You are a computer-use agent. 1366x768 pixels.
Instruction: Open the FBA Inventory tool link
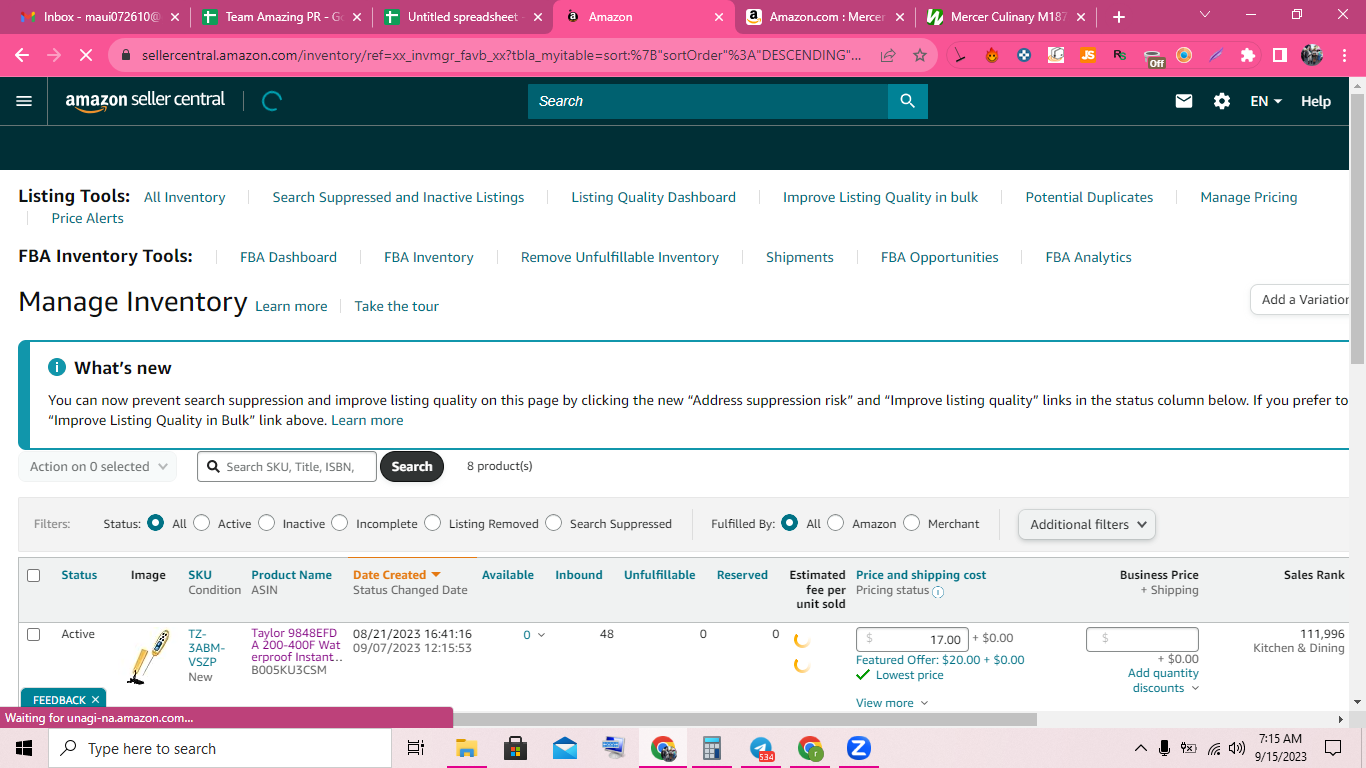[x=429, y=257]
